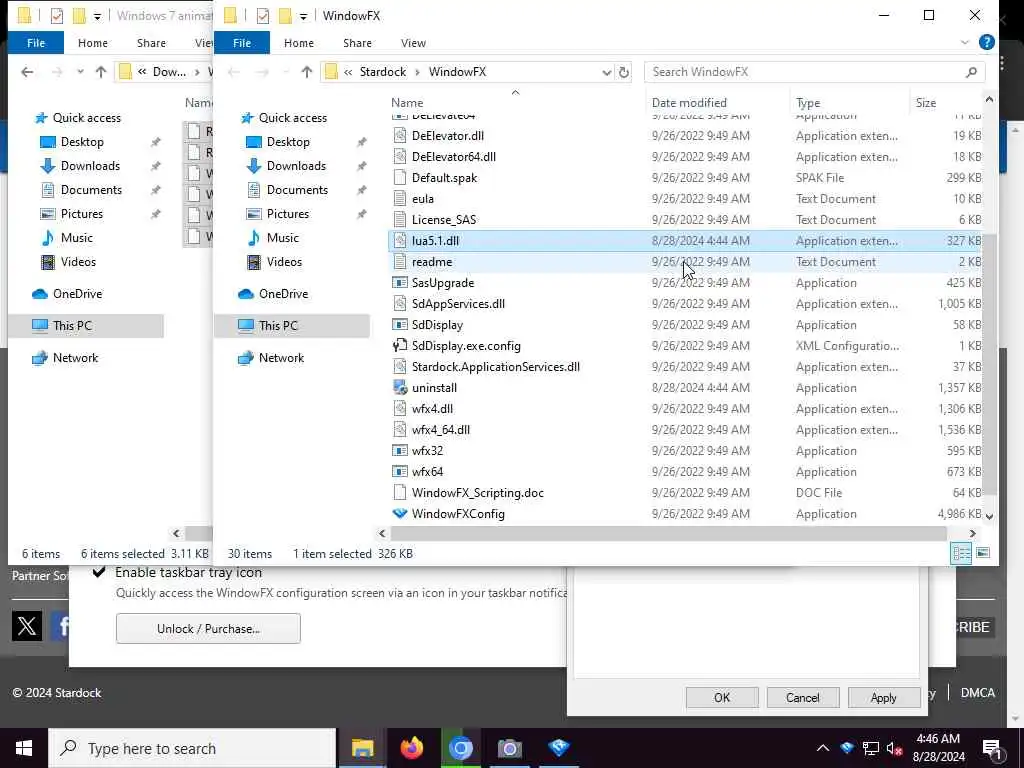
Task: Click the scroll down arrow of WindowFX file list
Action: point(989,517)
